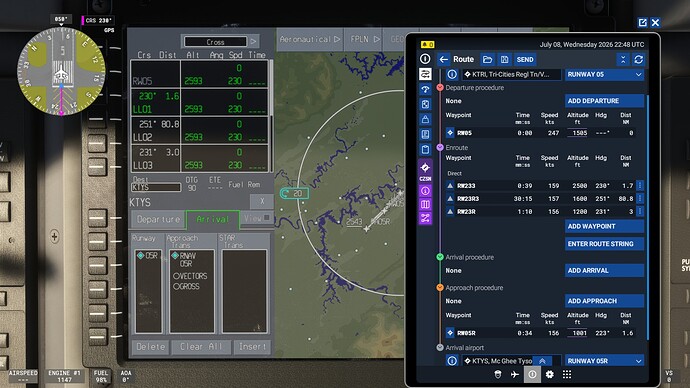Open the RUNWAY 05 dropdown
This screenshot has height=388, width=690.
pos(604,74)
